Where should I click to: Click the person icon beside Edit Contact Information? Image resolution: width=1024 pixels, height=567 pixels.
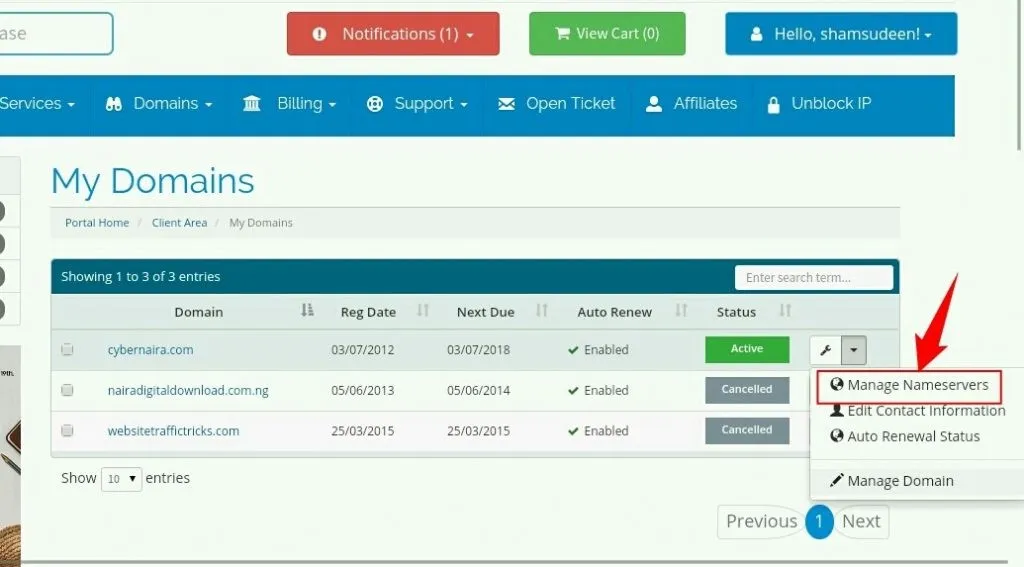[x=837, y=410]
